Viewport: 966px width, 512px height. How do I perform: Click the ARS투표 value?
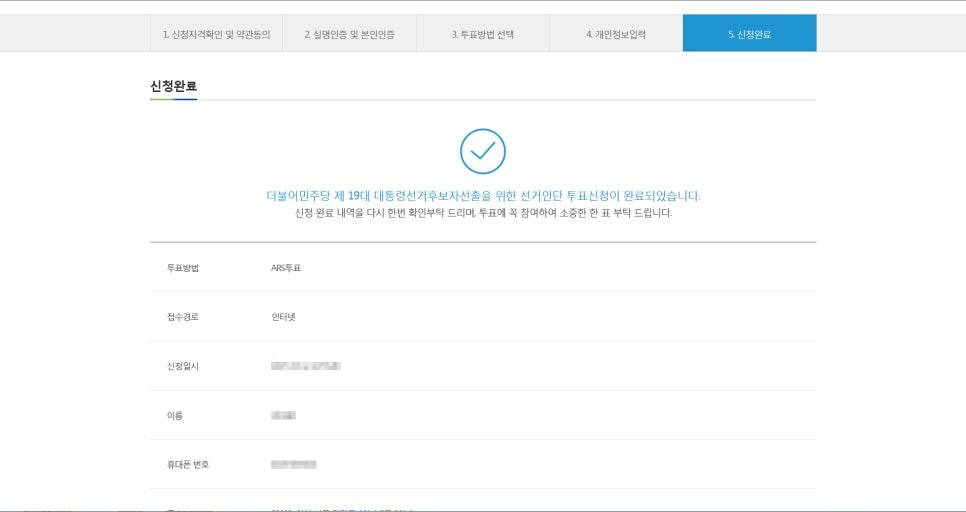tap(286, 268)
